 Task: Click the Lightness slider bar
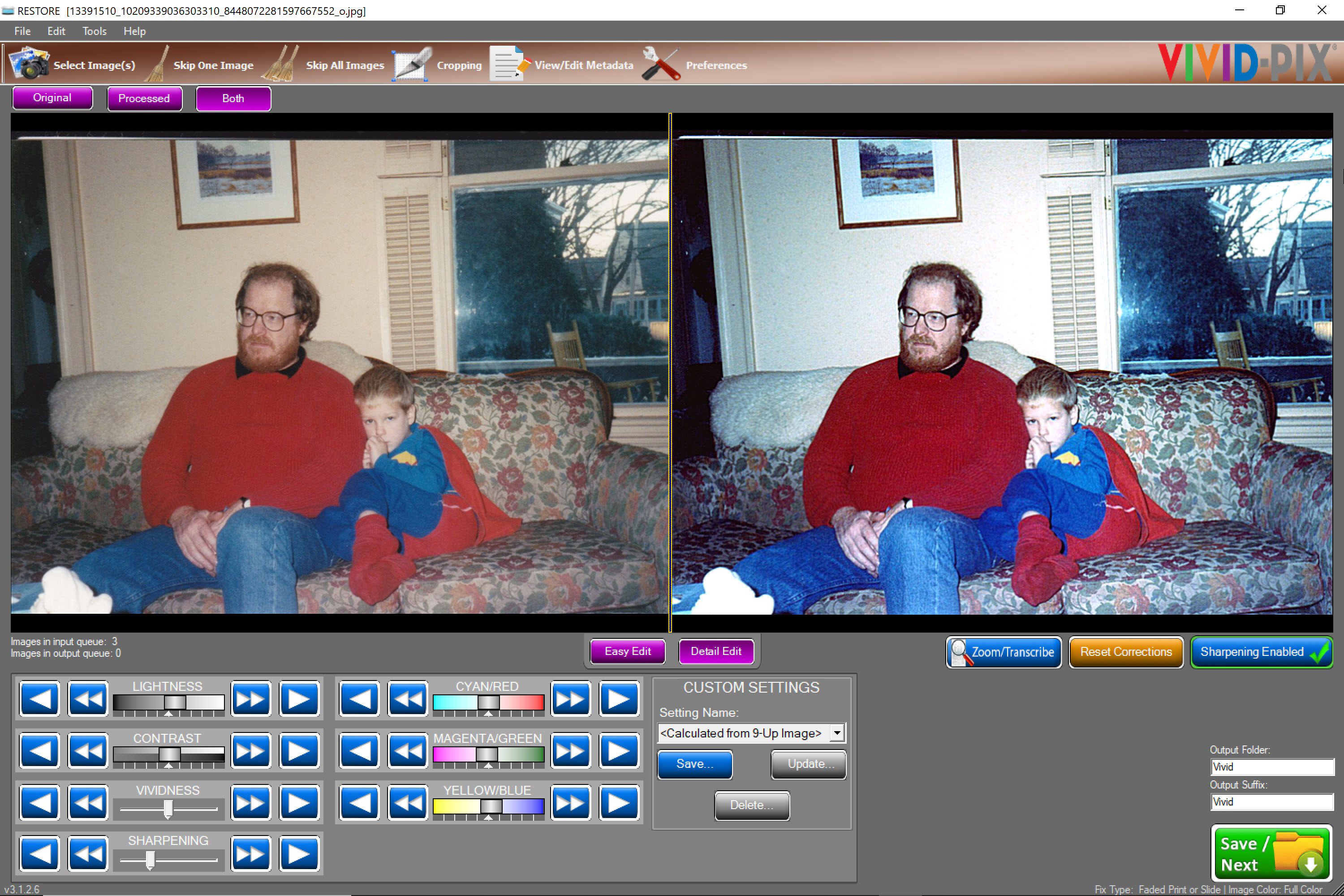[x=168, y=702]
